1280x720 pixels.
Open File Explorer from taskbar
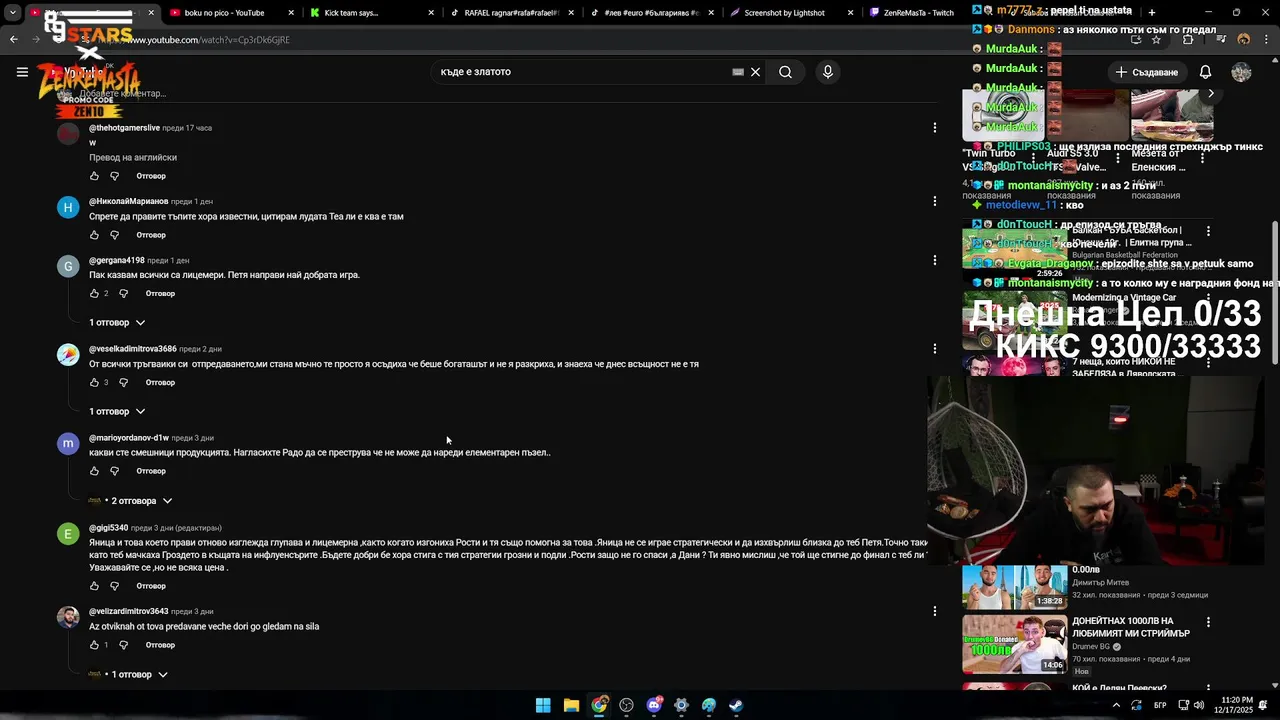[571, 705]
